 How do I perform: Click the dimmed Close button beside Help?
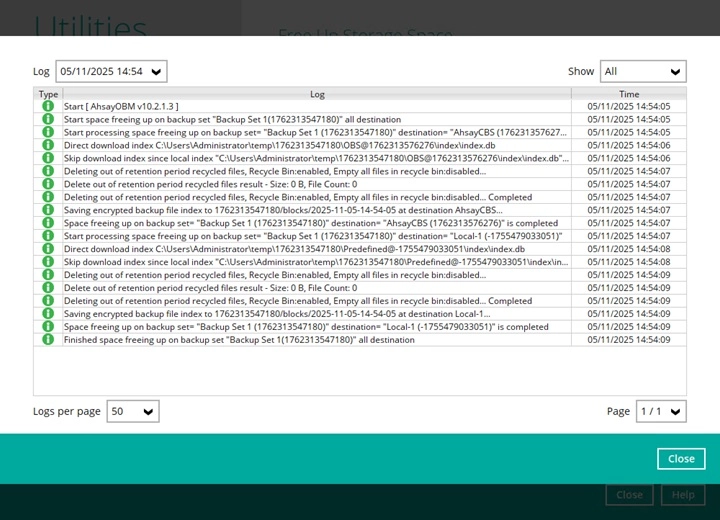tap(629, 495)
